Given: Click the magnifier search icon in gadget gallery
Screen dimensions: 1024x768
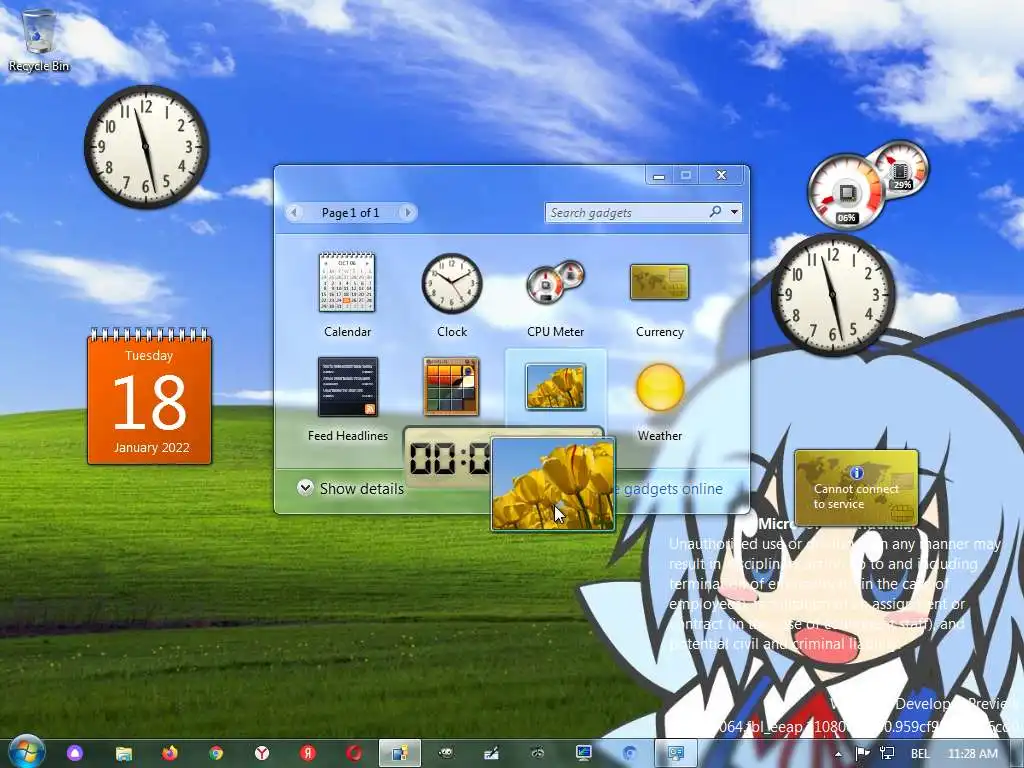Looking at the screenshot, I should pyautogui.click(x=716, y=212).
